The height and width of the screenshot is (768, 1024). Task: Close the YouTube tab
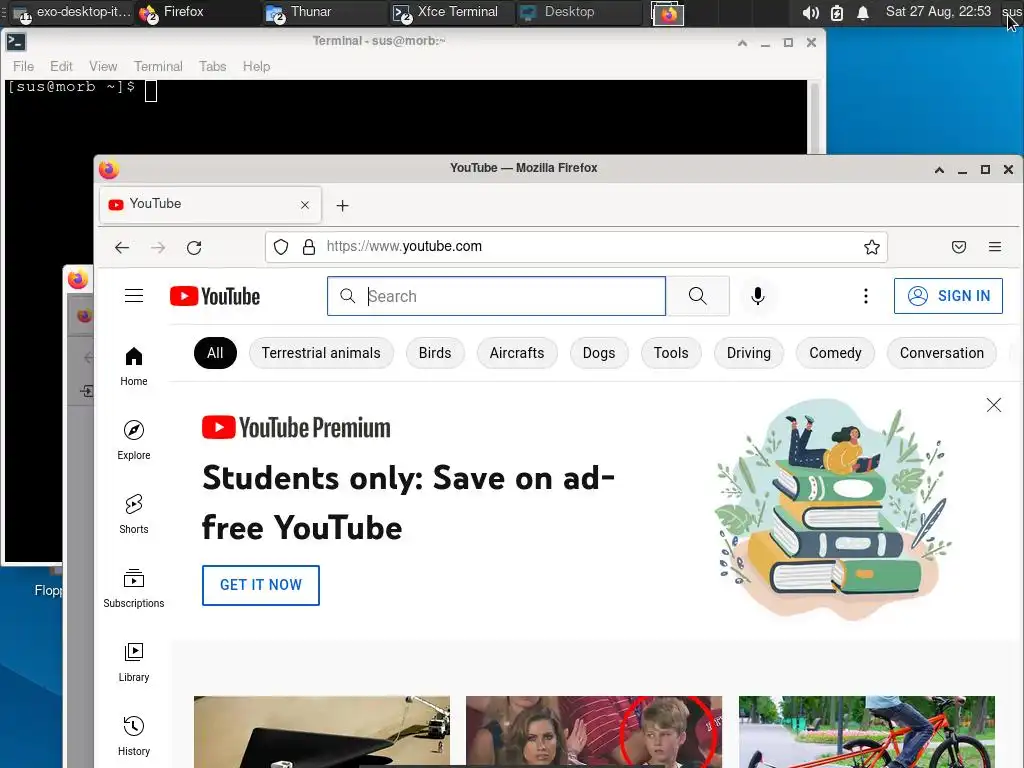(x=305, y=205)
